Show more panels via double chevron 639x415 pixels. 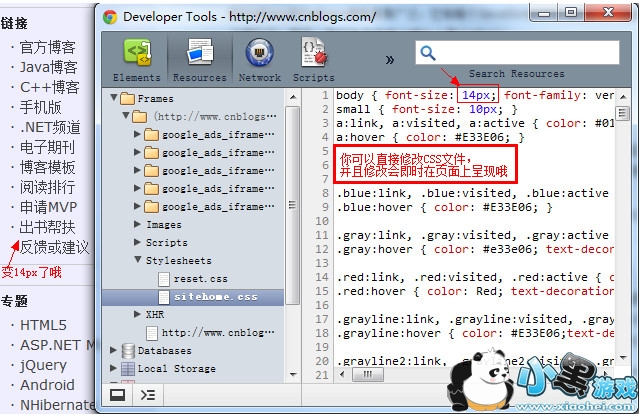coord(390,60)
